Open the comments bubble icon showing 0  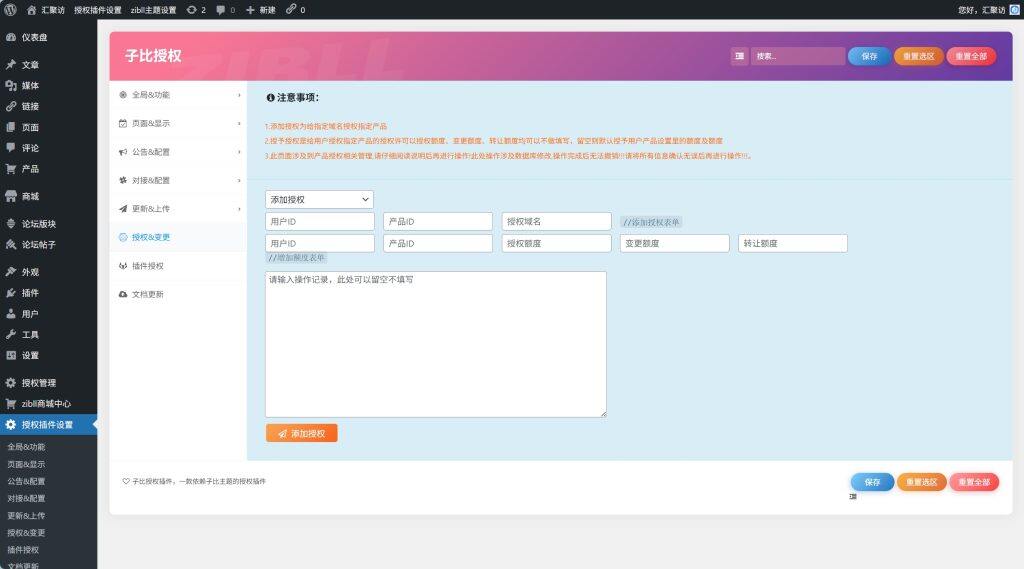225,10
